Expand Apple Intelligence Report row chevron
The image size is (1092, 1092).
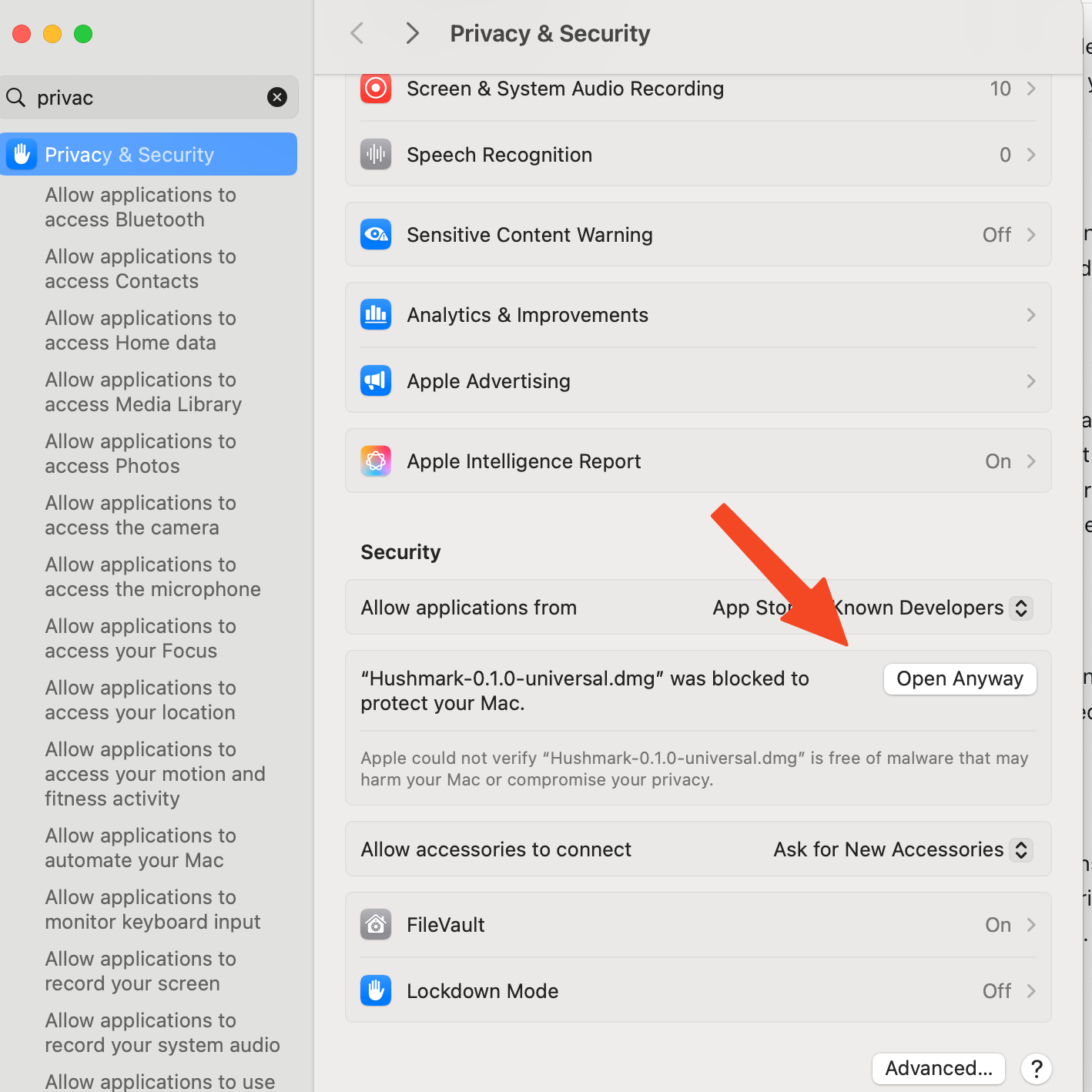click(1031, 461)
